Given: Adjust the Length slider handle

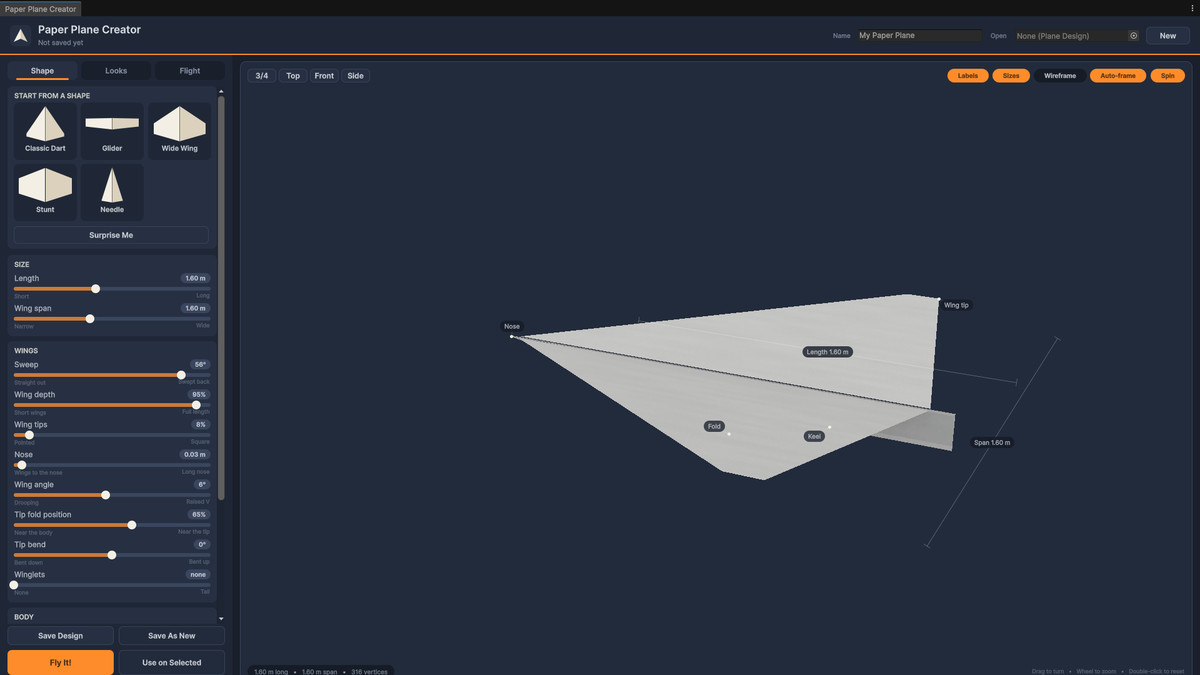Looking at the screenshot, I should click(x=95, y=289).
